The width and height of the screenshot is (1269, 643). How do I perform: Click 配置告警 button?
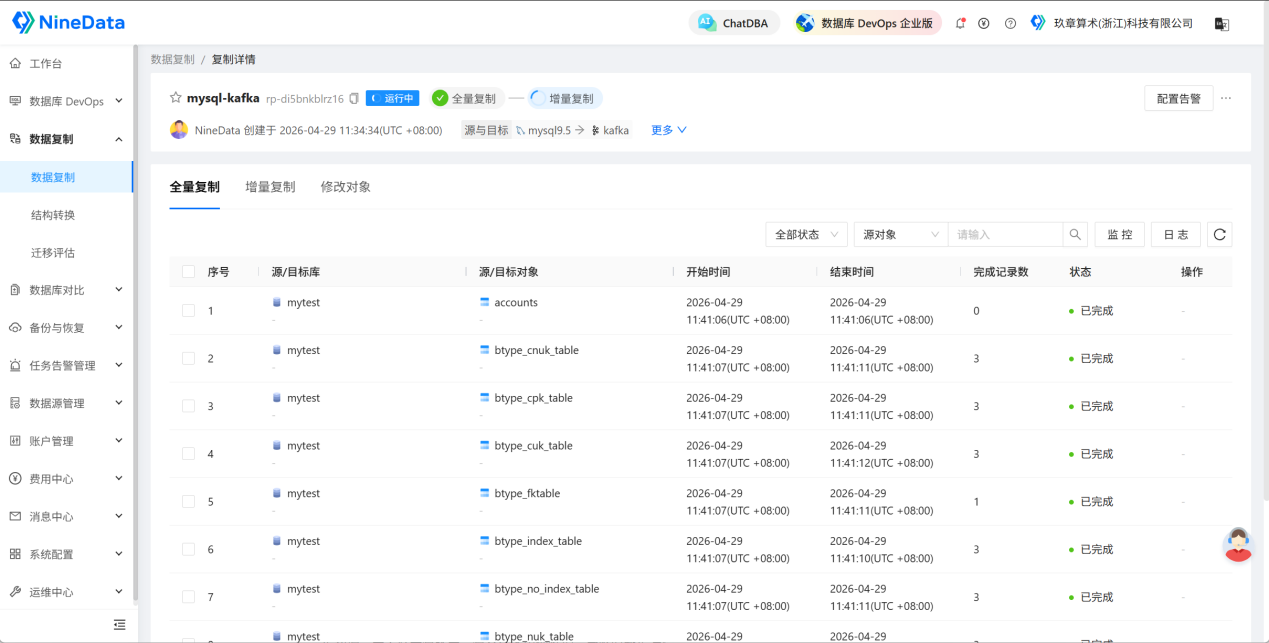[x=1178, y=98]
